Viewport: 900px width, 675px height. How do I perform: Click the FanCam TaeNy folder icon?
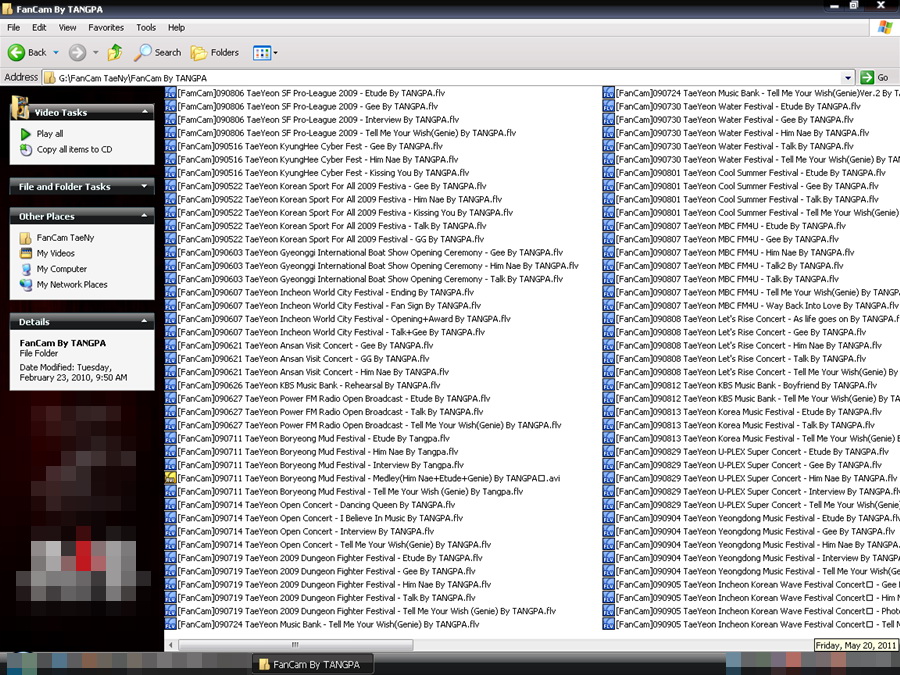(26, 238)
